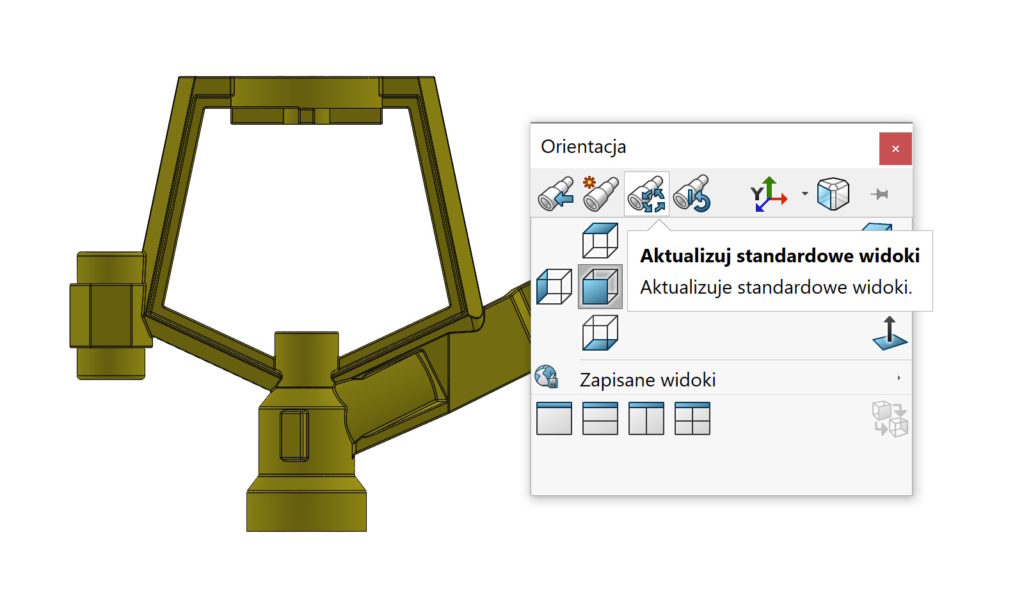Expand the Zapisane widoki submenu arrow
Image resolution: width=1024 pixels, height=595 pixels.
coord(898,379)
